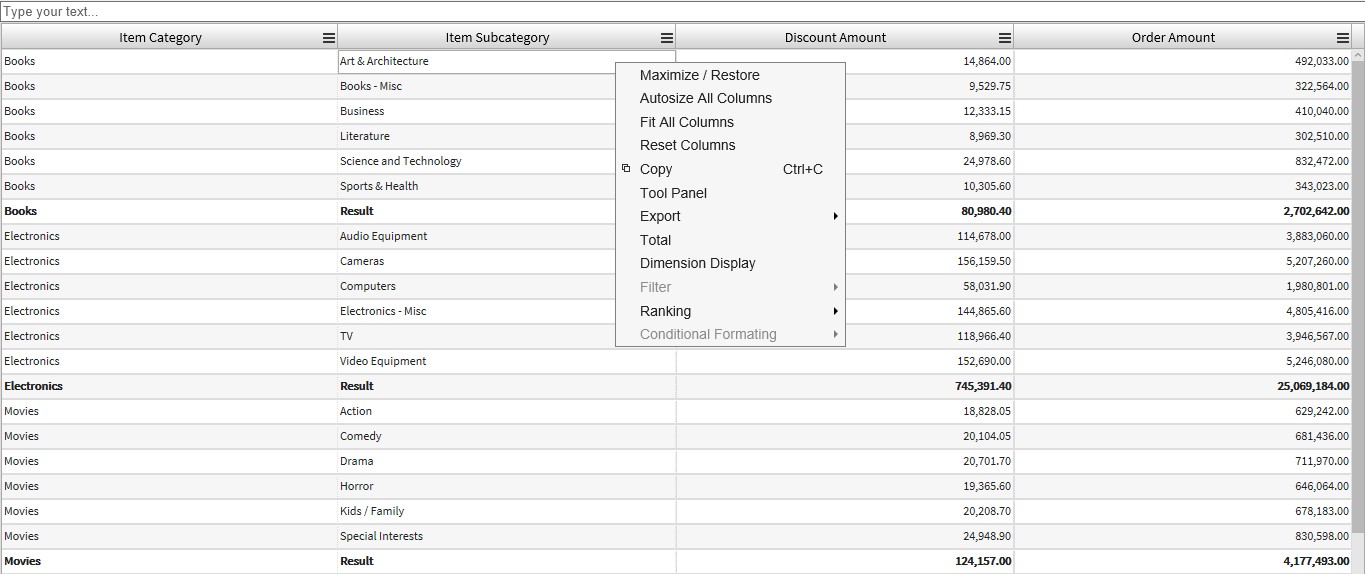Select Maximize / Restore from context menu
The image size is (1365, 574).
pos(699,75)
